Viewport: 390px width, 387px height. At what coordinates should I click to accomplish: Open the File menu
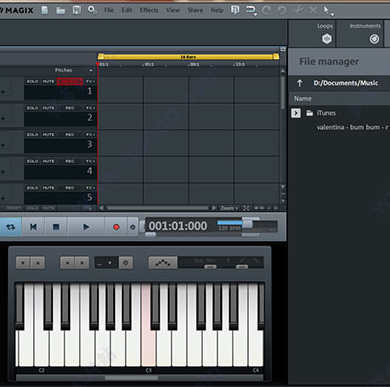tap(109, 10)
